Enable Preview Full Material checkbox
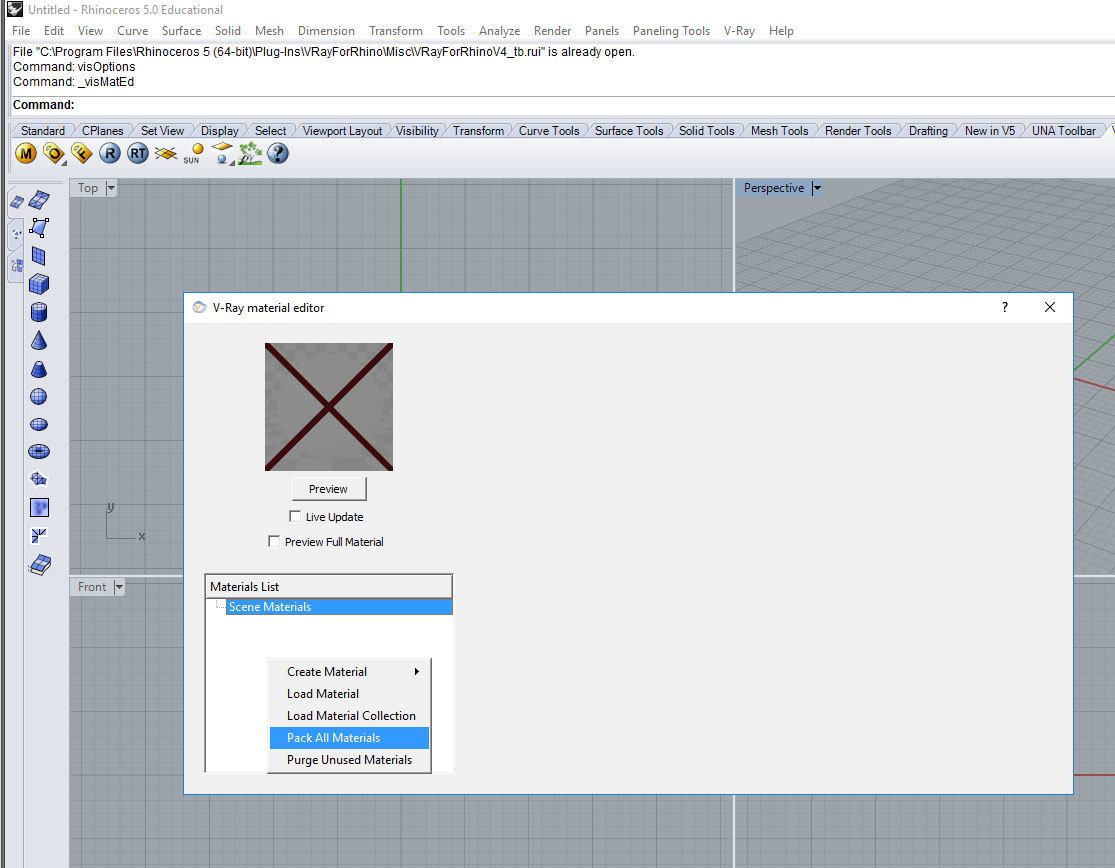This screenshot has width=1115, height=868. click(x=274, y=541)
